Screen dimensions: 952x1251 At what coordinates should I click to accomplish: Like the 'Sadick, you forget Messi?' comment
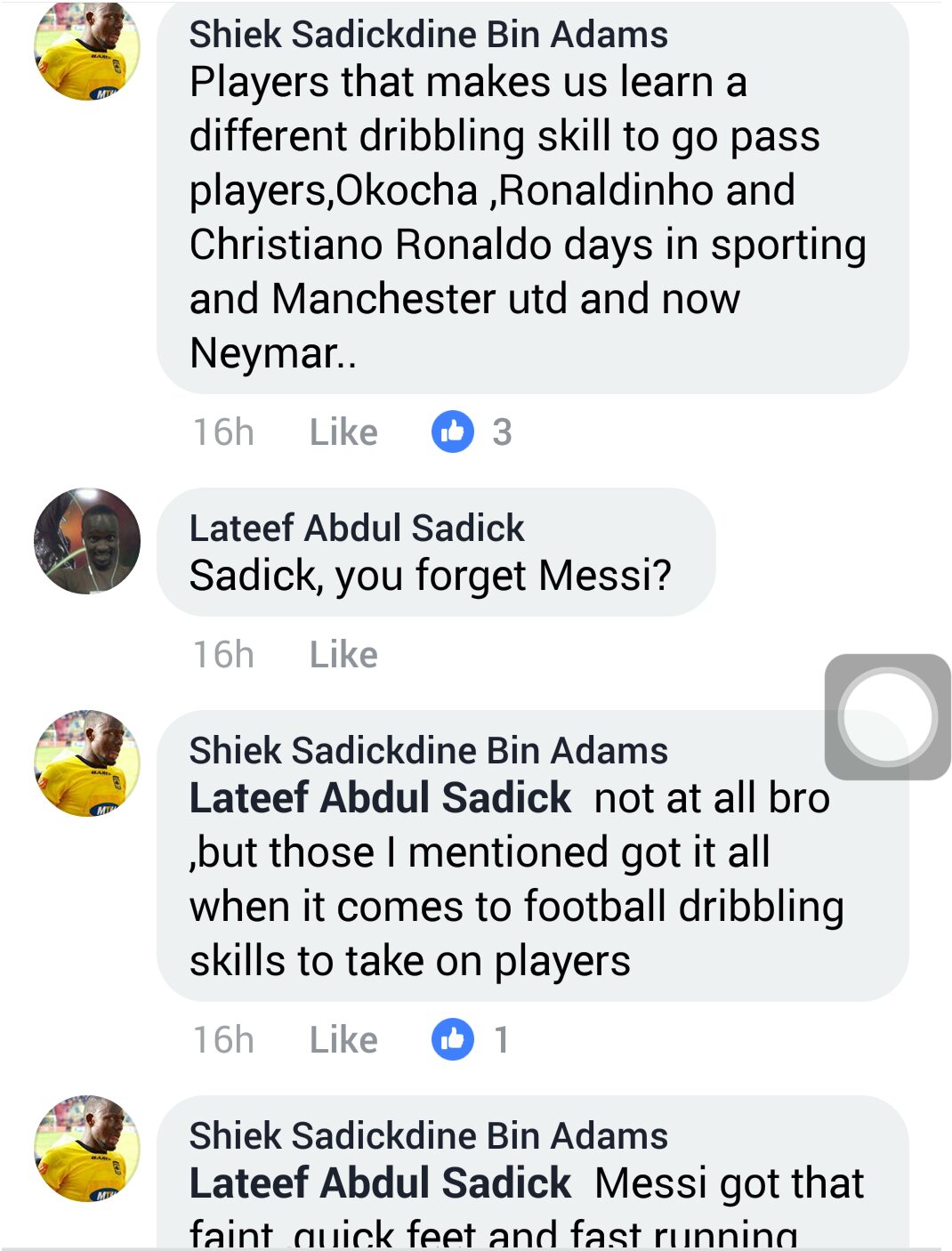coord(343,655)
